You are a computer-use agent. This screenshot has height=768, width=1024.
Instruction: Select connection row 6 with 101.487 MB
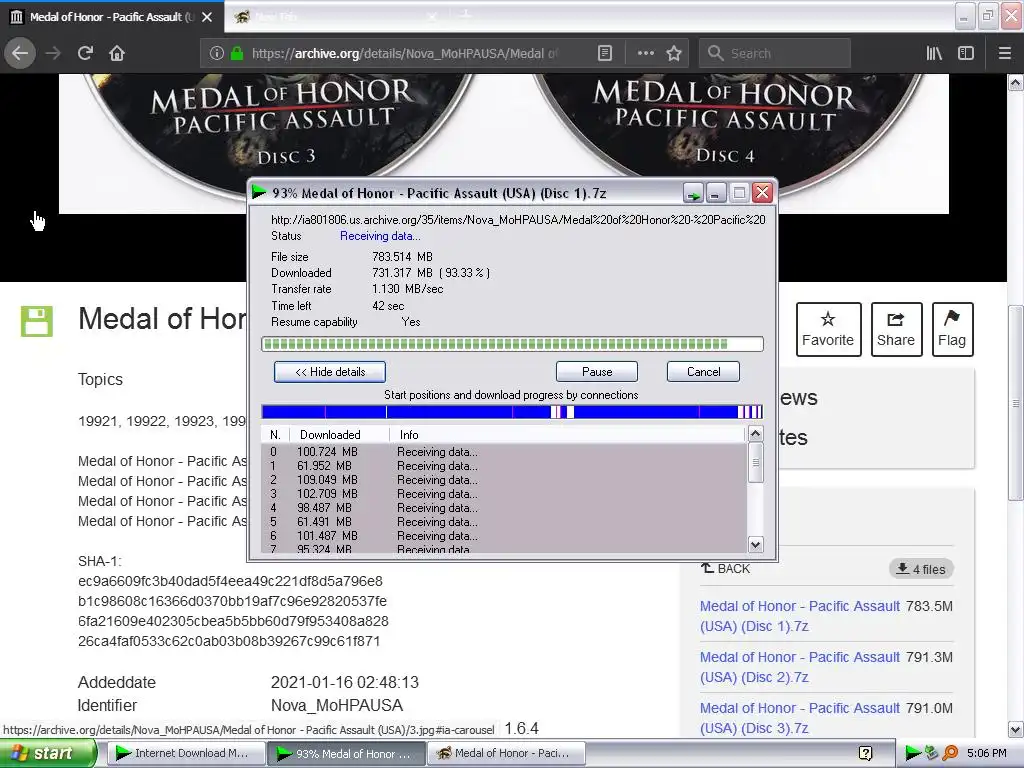click(503, 536)
